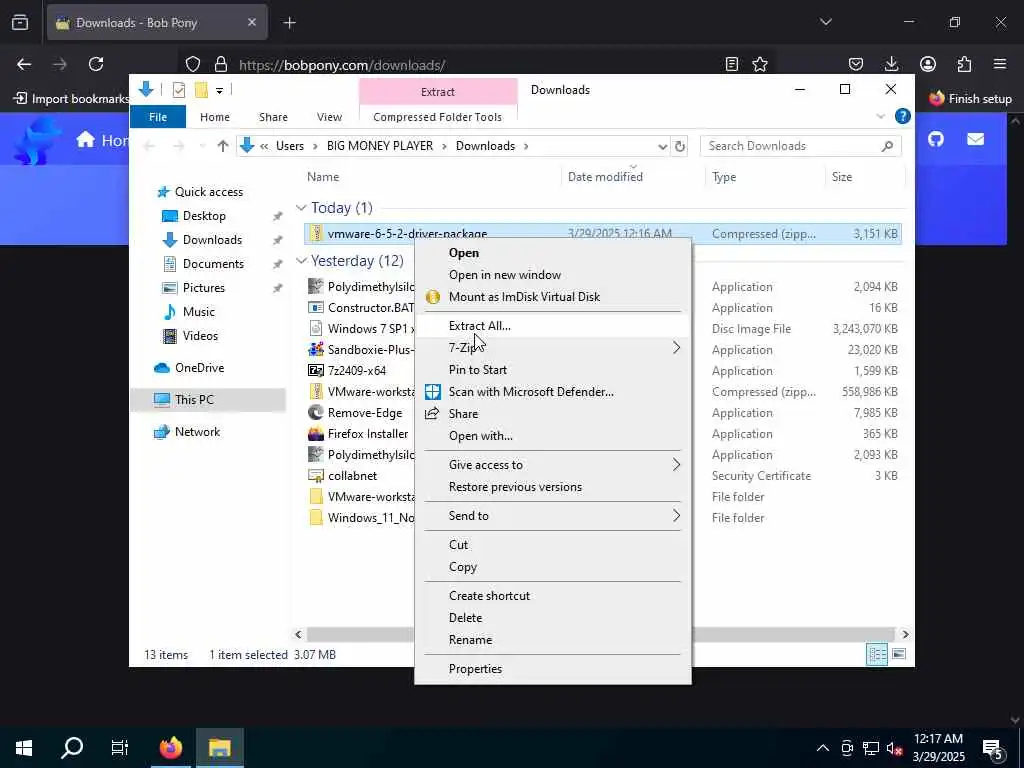Select Open in new window entry
1024x768 pixels.
(x=552, y=275)
